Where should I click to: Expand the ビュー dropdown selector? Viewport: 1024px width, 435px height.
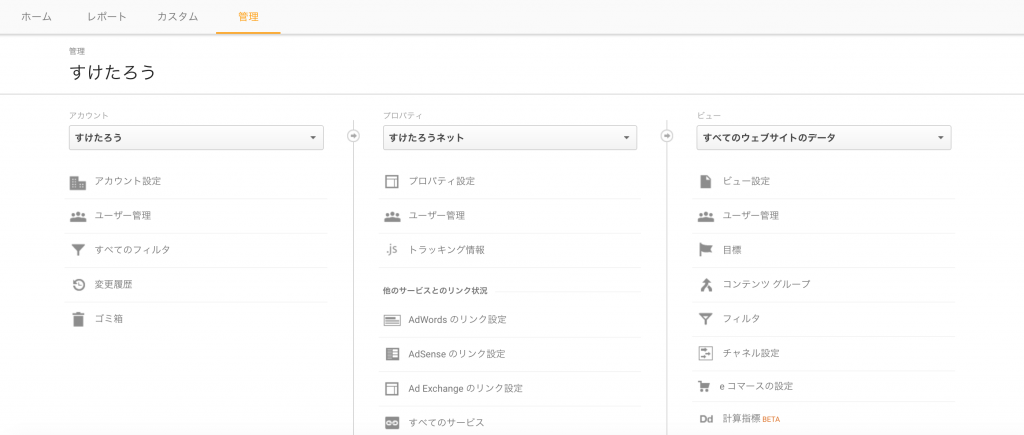(x=823, y=138)
